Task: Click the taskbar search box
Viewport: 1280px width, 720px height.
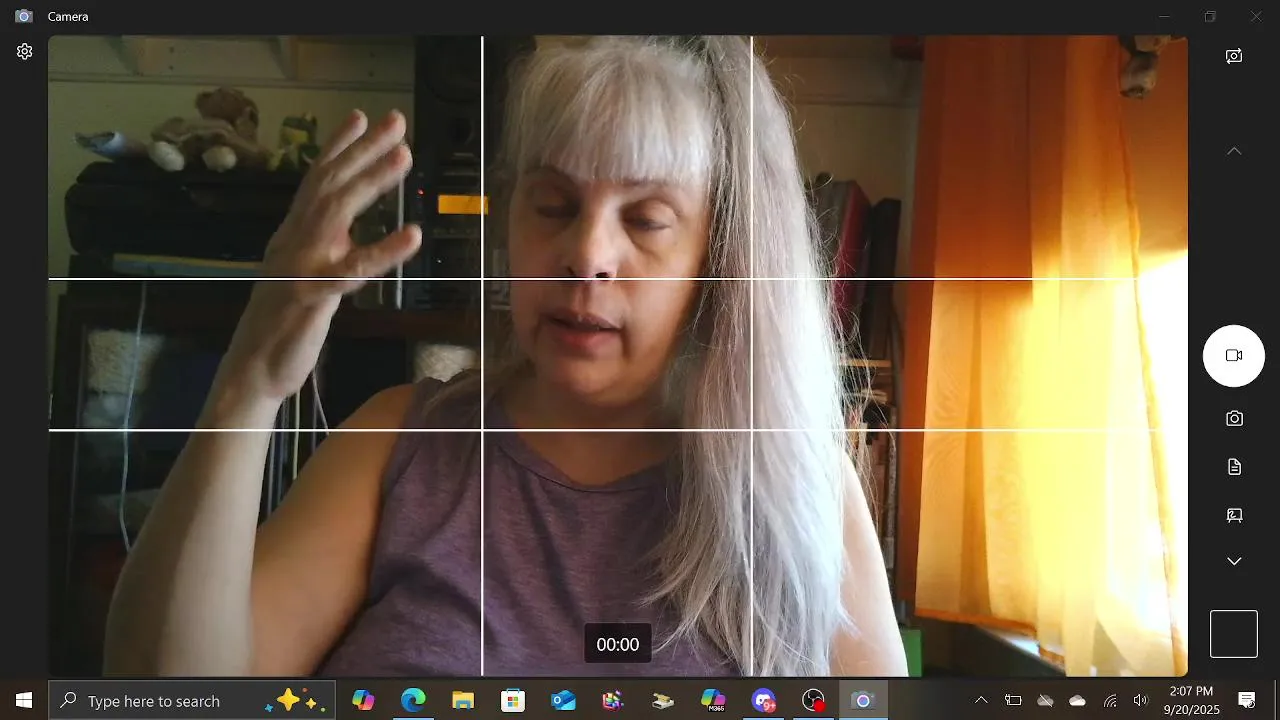Action: point(192,701)
